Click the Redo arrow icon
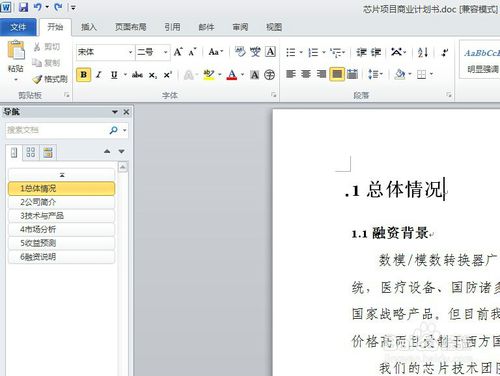Viewport: 500px width, 376px height. point(58,7)
